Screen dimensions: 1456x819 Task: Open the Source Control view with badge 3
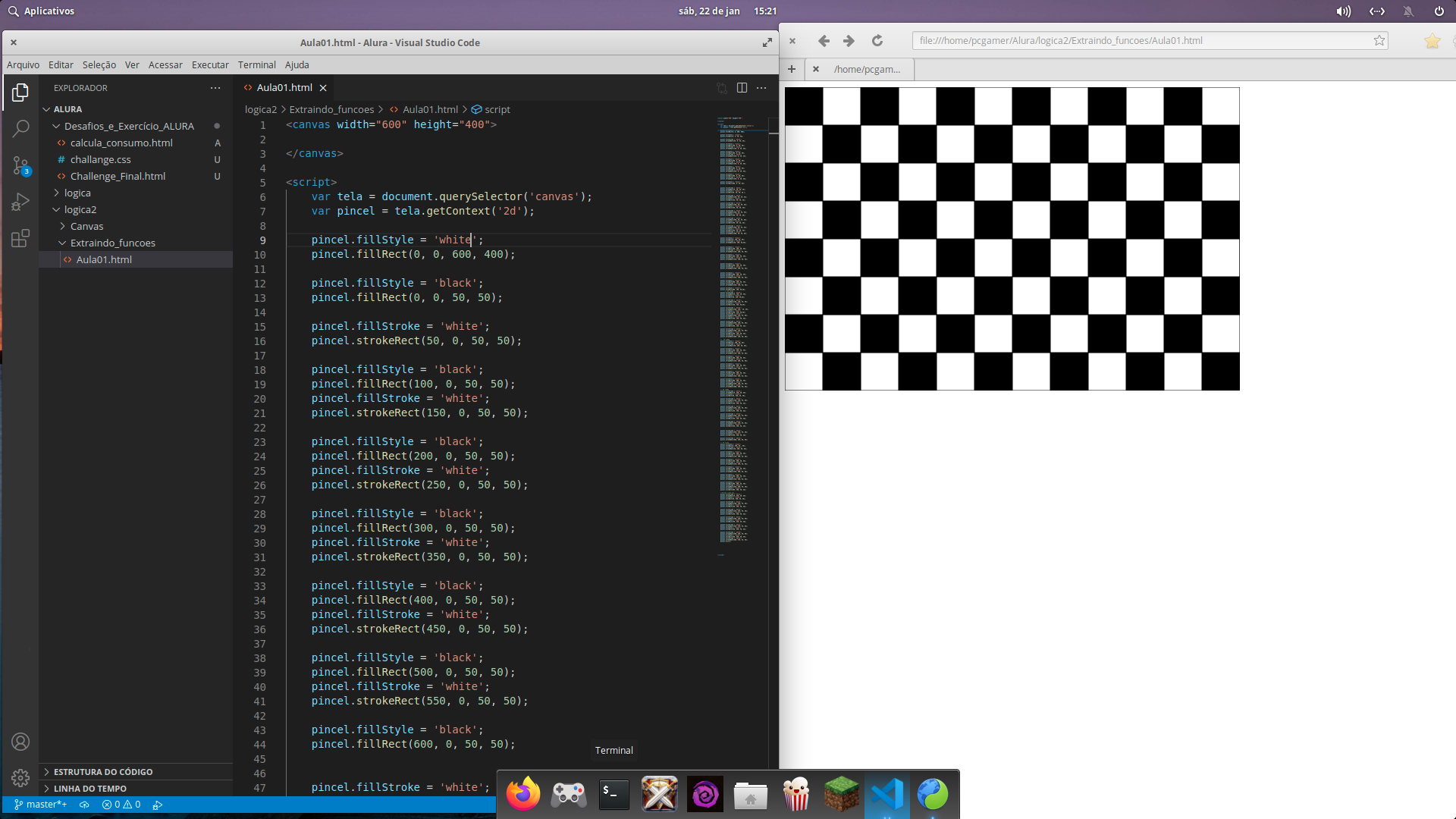point(20,165)
